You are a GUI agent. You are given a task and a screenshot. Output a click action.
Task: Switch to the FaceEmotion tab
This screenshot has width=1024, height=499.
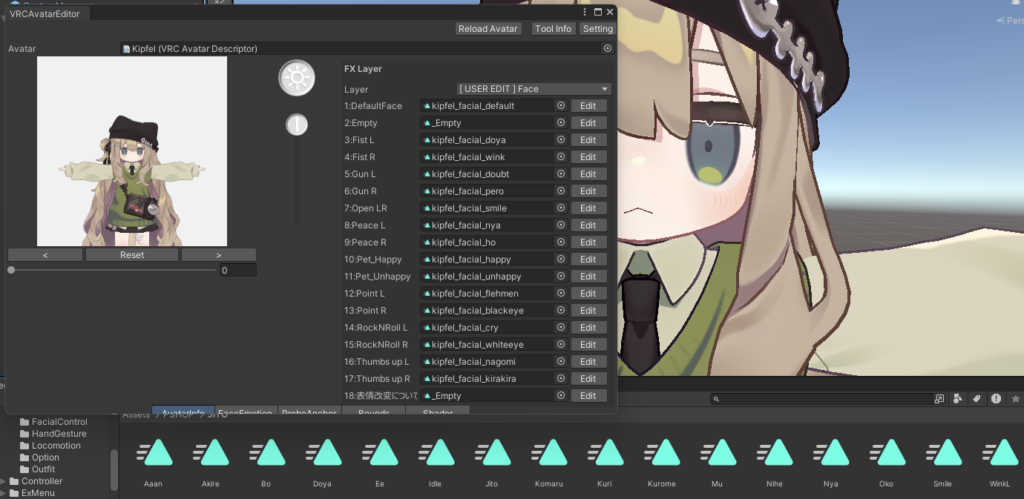(x=245, y=412)
